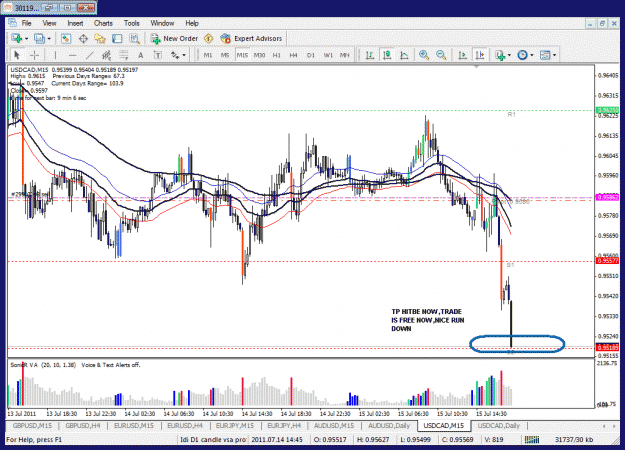
Task: Expand the Templates dropdown arrow
Action: [x=554, y=55]
